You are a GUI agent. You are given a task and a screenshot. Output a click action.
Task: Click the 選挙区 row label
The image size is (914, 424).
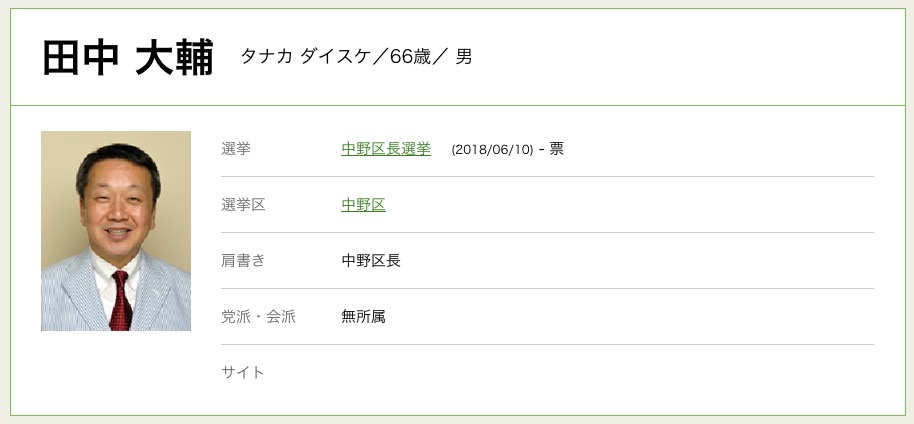click(243, 205)
